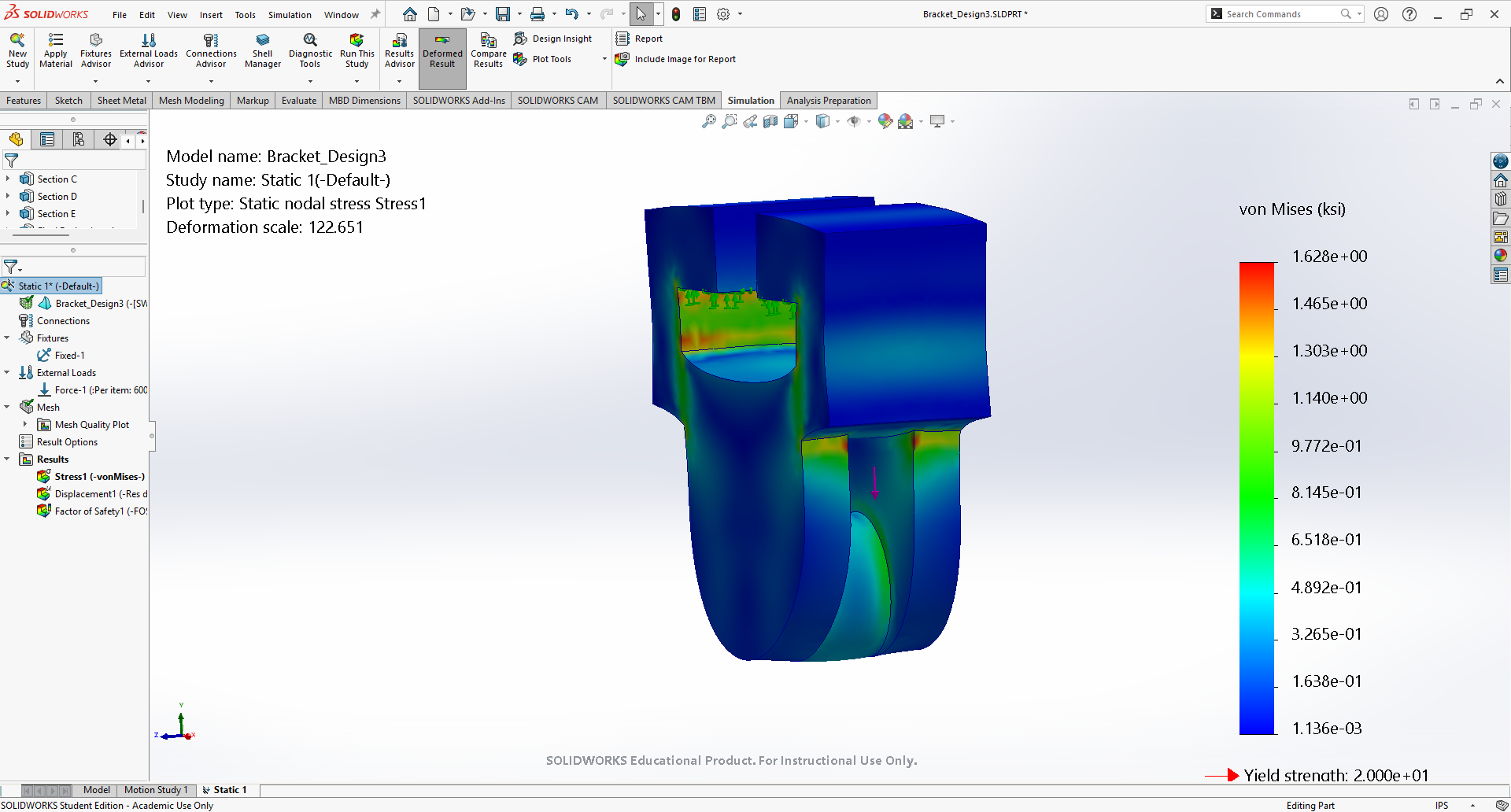
Task: Click the Home icon in title toolbar
Action: pyautogui.click(x=410, y=14)
